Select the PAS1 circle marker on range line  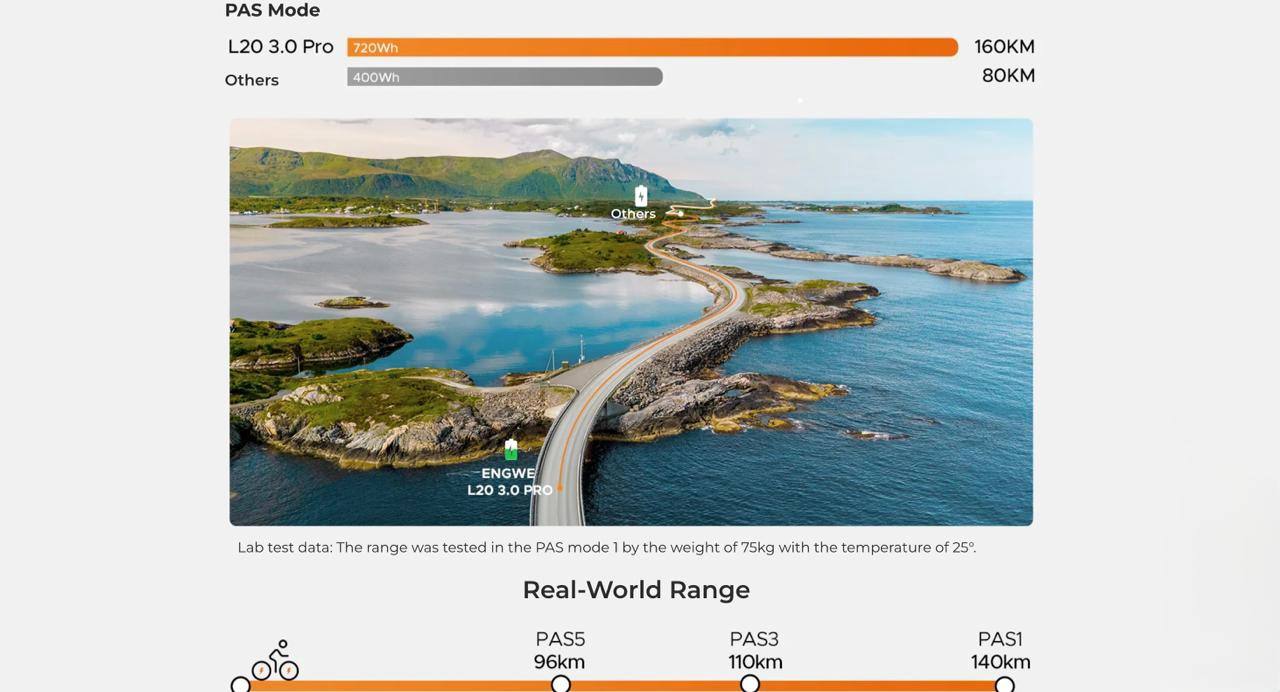[x=1004, y=684]
